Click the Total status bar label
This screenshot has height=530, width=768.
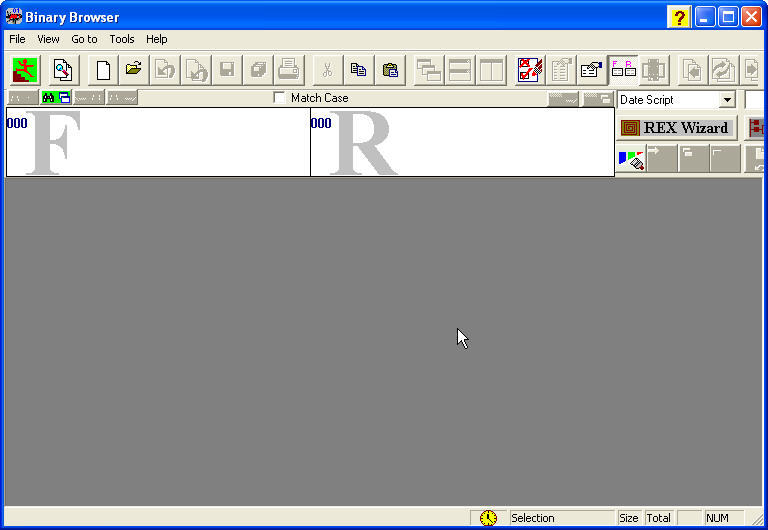pyautogui.click(x=659, y=518)
